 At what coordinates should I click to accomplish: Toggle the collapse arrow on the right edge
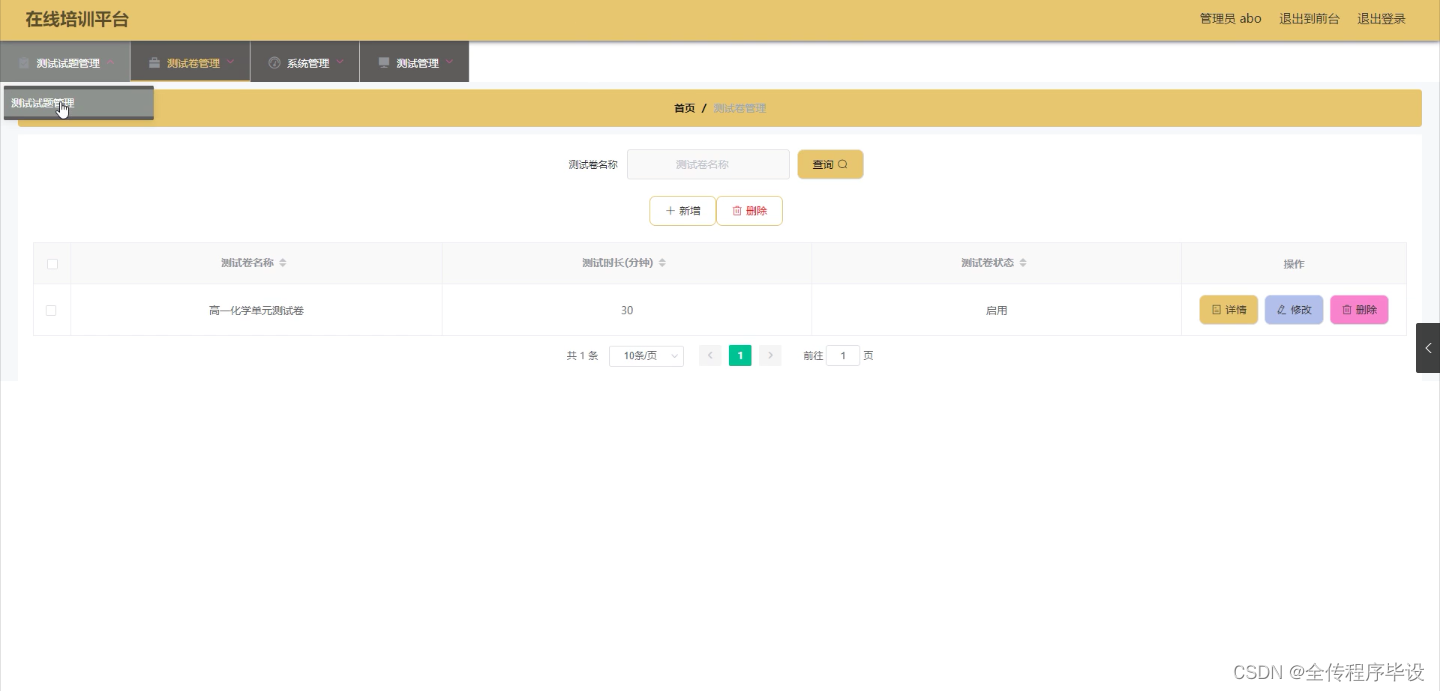(1429, 348)
